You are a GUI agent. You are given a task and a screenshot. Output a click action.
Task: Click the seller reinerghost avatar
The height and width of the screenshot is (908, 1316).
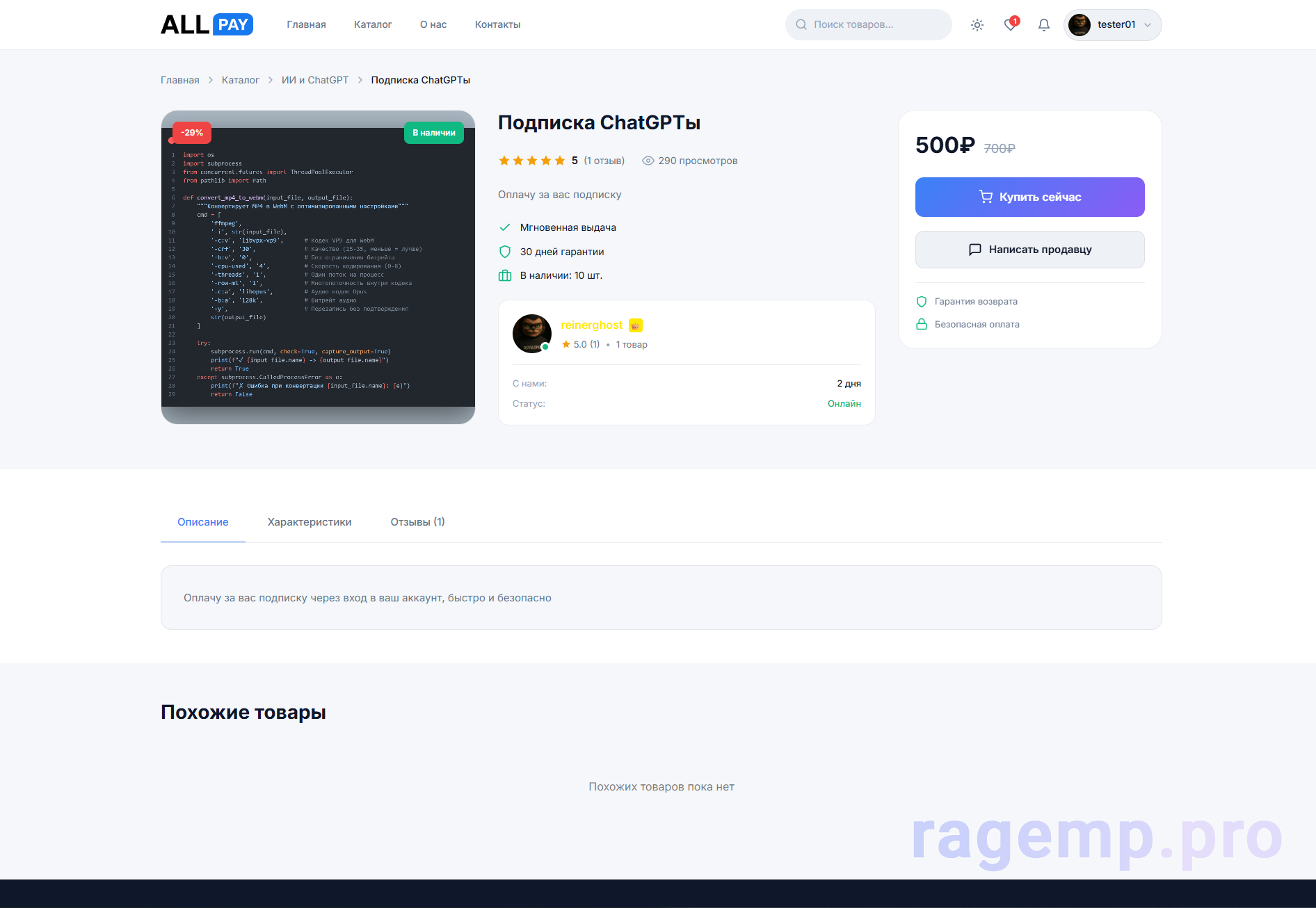pyautogui.click(x=532, y=334)
